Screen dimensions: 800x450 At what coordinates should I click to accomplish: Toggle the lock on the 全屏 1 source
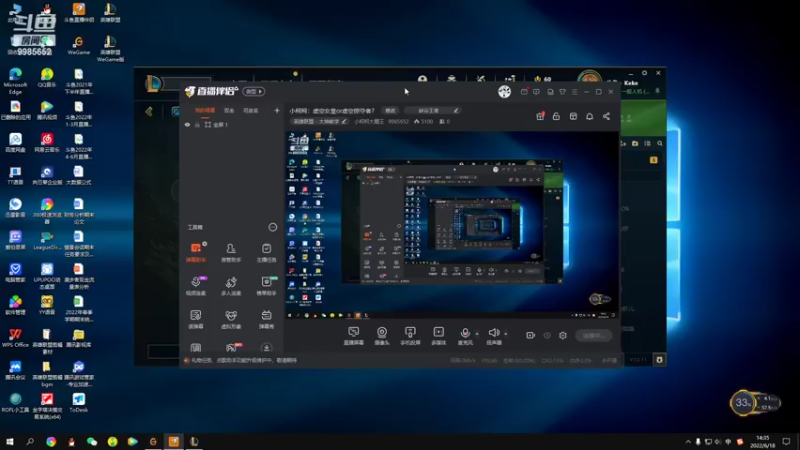197,124
